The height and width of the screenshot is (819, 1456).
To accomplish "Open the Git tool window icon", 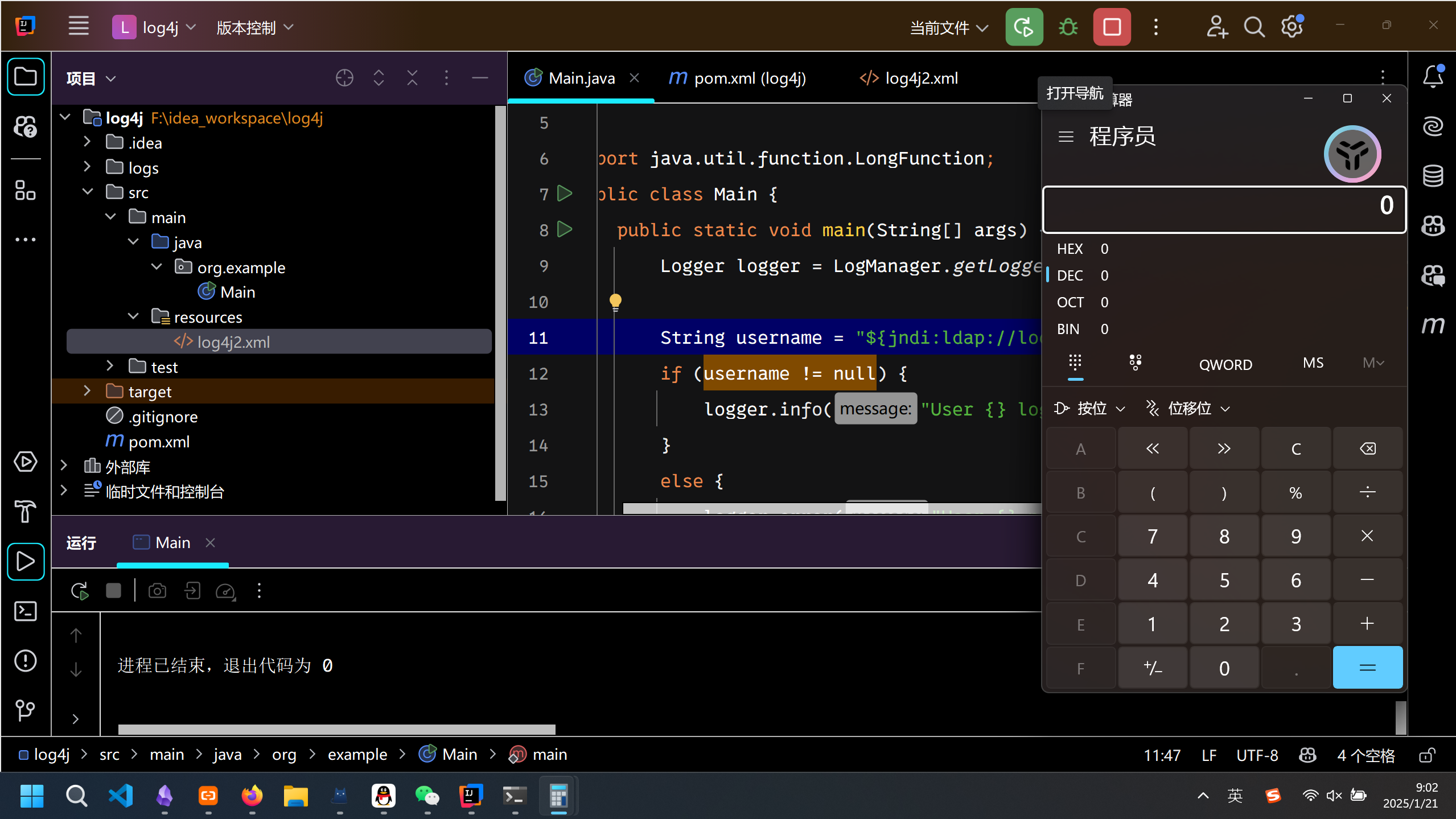I will (x=25, y=710).
